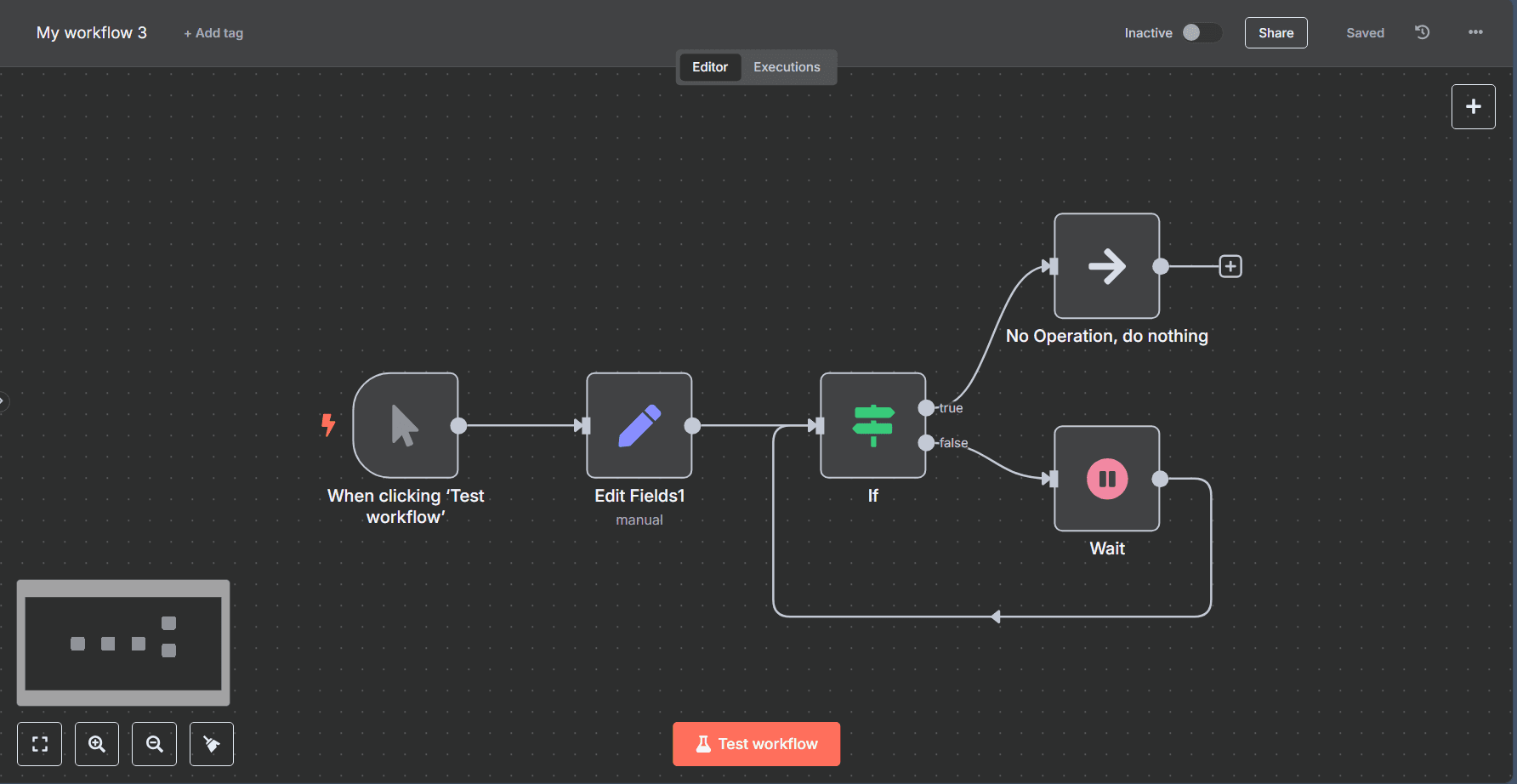
Task: Click plus connector after No Operation node
Action: point(1230,266)
